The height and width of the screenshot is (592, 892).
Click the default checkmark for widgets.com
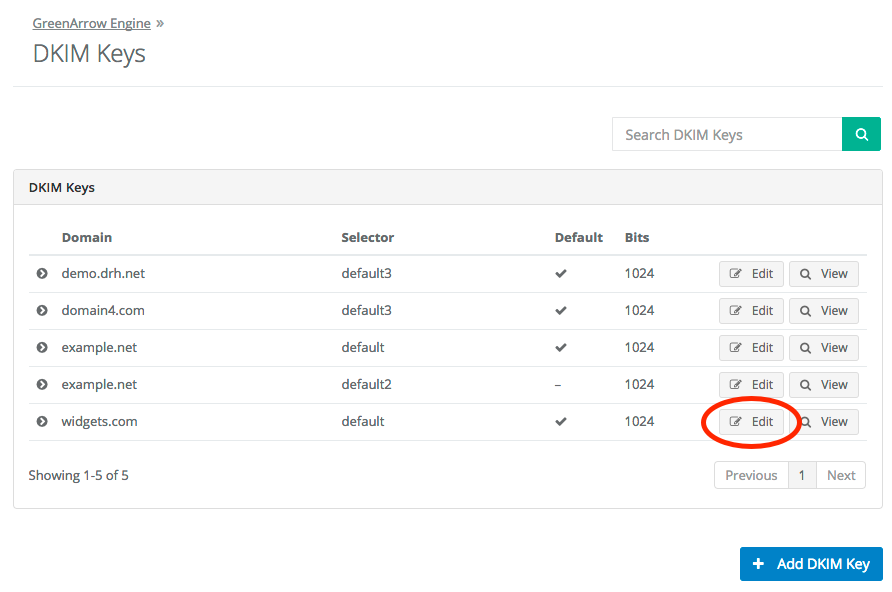[561, 422]
